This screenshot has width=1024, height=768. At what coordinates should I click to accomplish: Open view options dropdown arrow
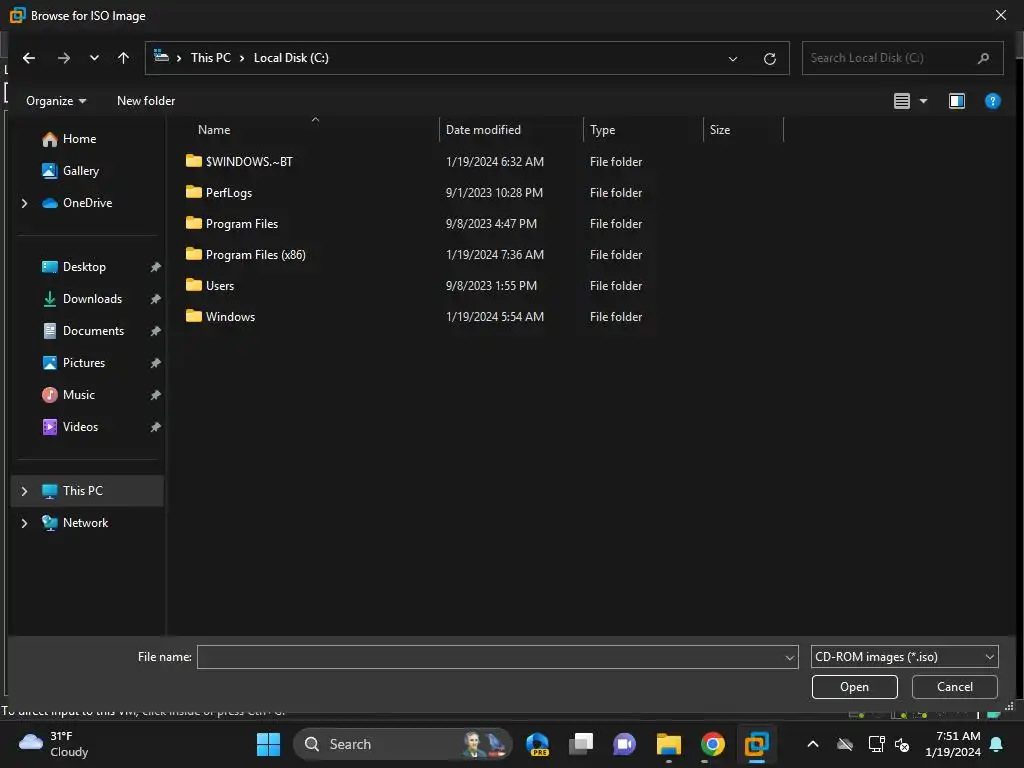point(923,101)
